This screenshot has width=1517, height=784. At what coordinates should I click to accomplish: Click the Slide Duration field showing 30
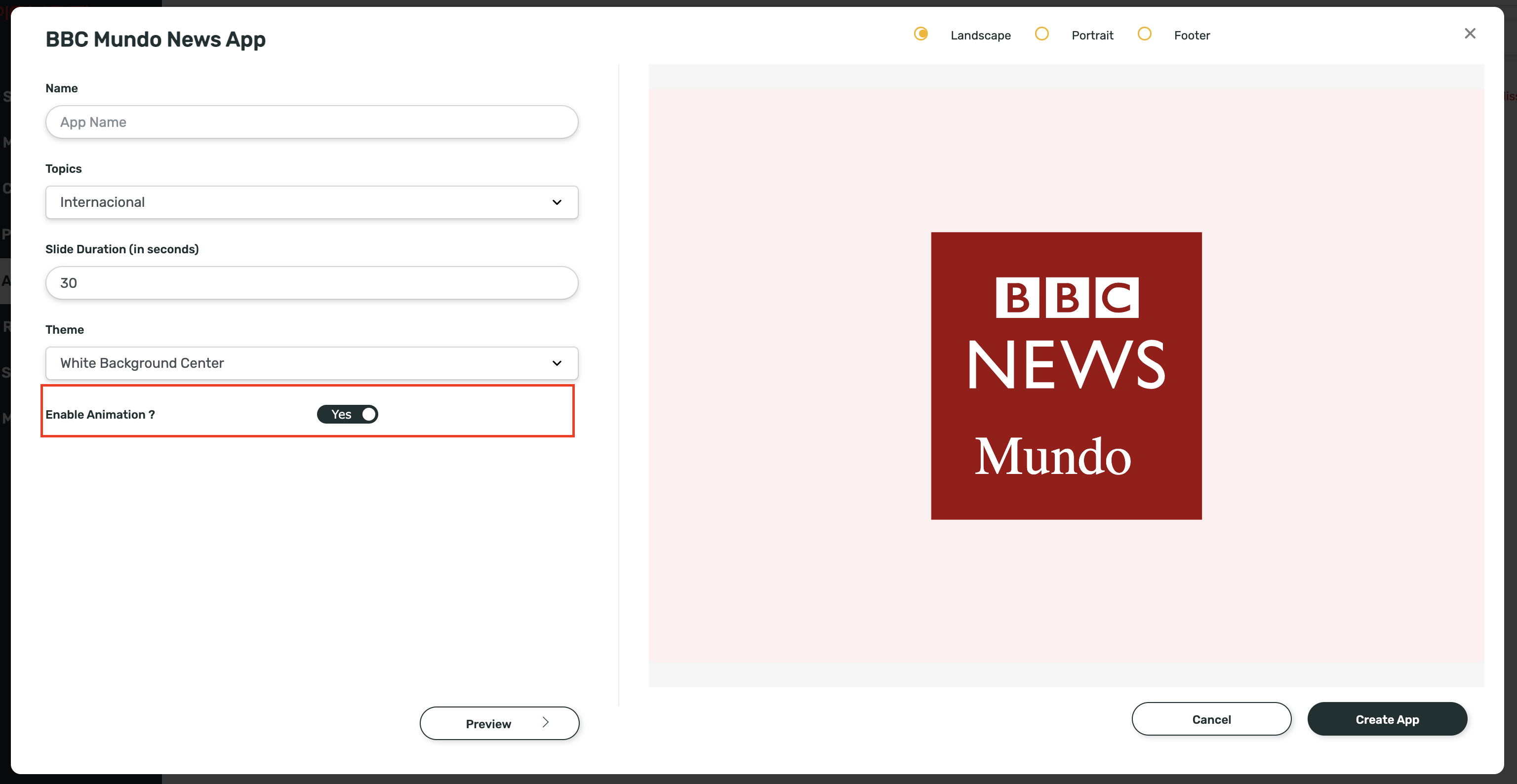pos(312,283)
